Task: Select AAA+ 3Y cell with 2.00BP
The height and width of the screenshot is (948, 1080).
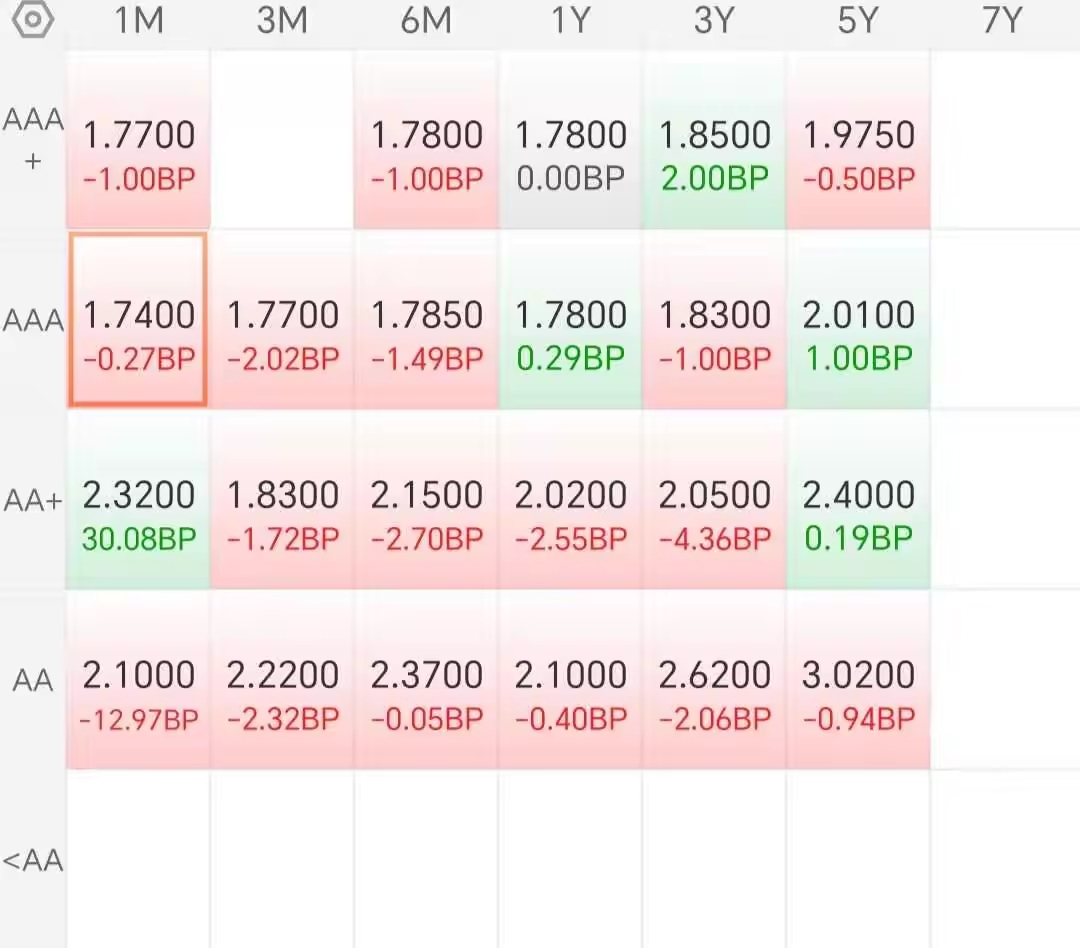Action: [x=714, y=140]
